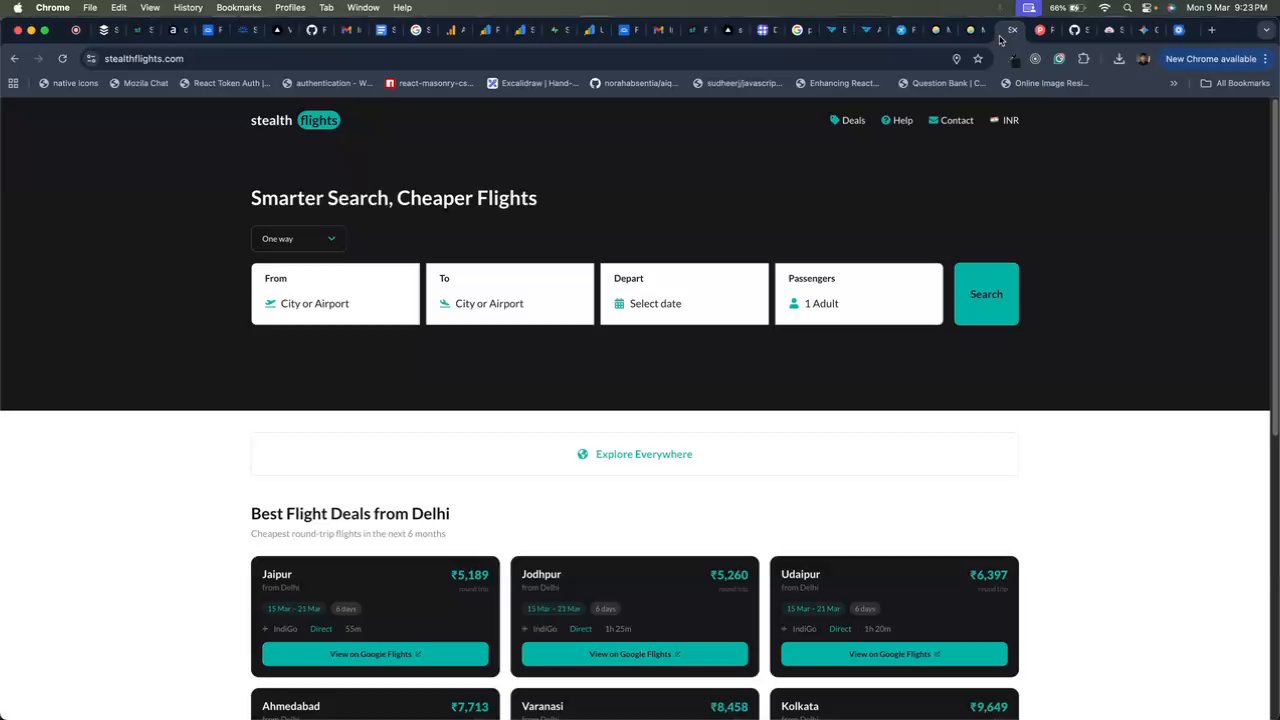
Task: Click the stealth flights logo
Action: pos(296,120)
